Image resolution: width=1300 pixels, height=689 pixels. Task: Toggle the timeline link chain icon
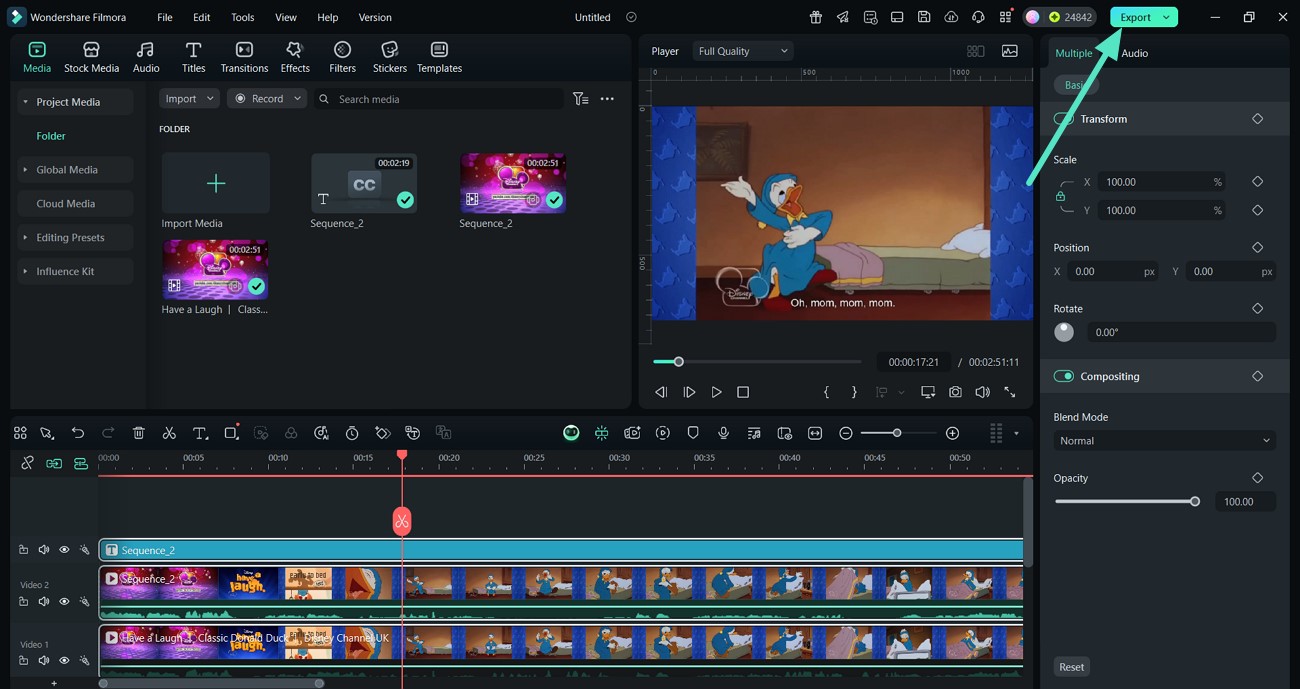pos(27,463)
